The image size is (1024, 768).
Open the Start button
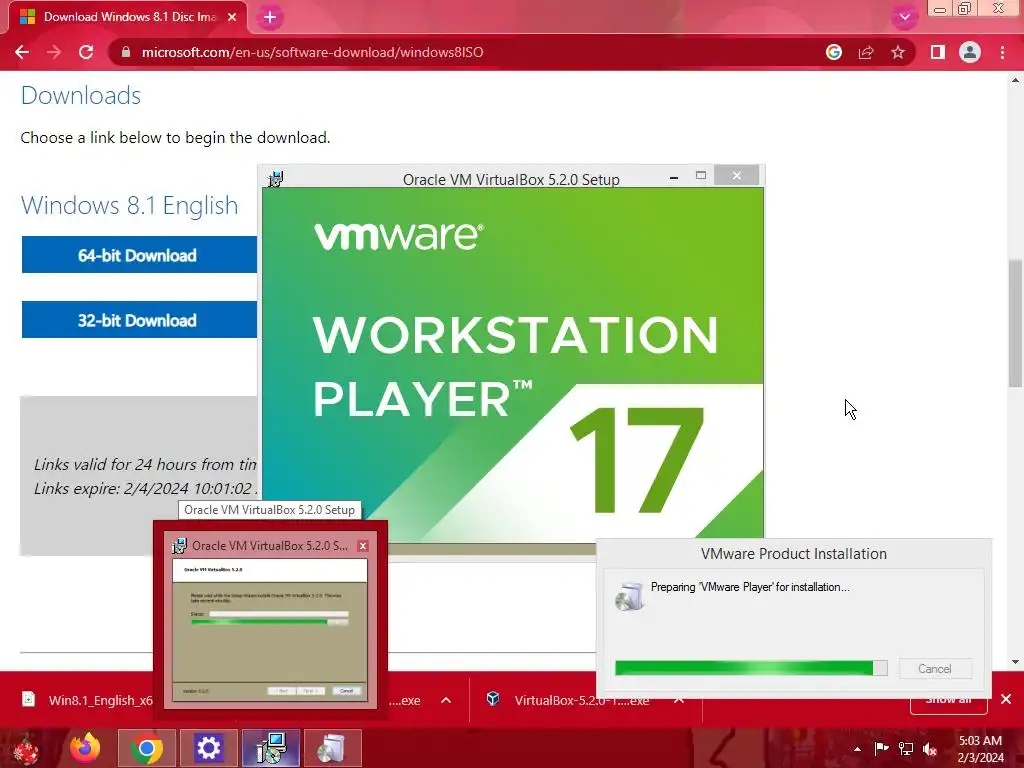pyautogui.click(x=27, y=748)
